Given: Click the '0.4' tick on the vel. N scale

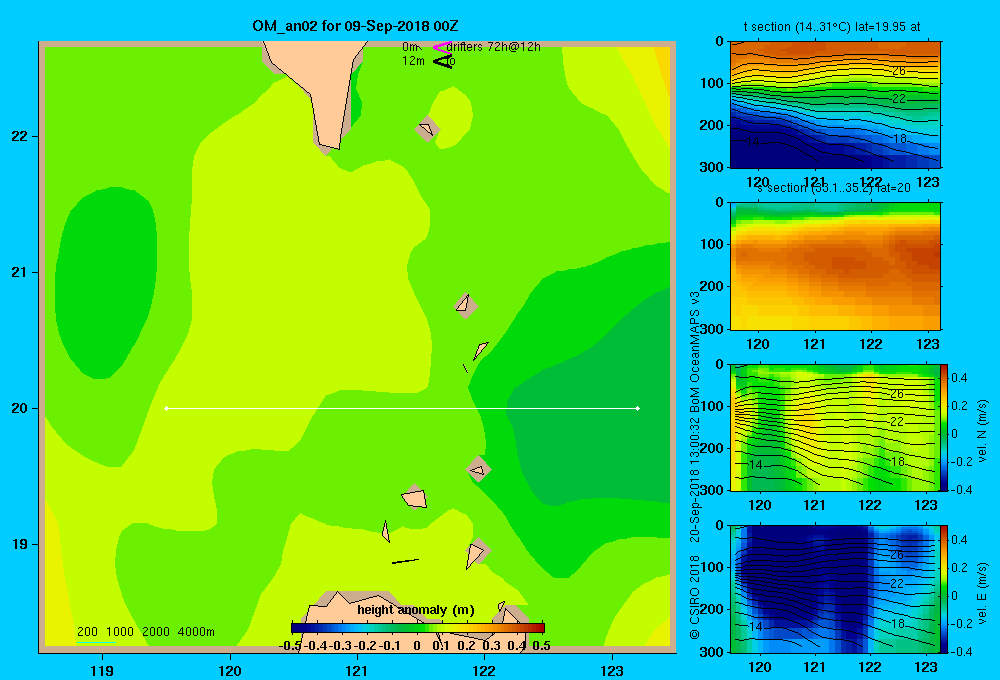Looking at the screenshot, I should pyautogui.click(x=959, y=378).
